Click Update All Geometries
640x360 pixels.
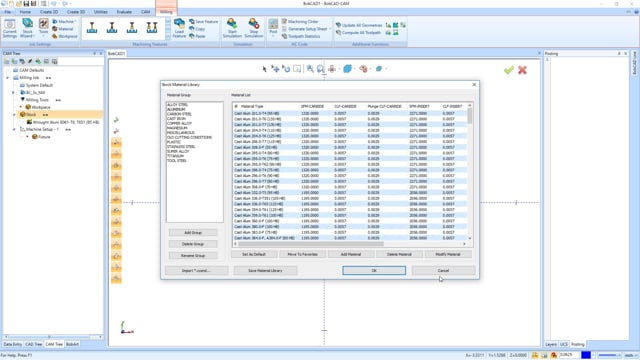[x=359, y=25]
